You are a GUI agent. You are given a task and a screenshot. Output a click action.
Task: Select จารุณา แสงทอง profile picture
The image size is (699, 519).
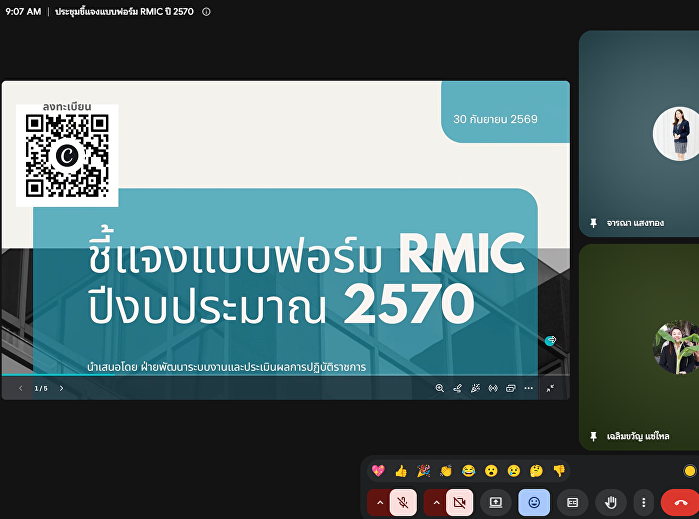point(677,134)
